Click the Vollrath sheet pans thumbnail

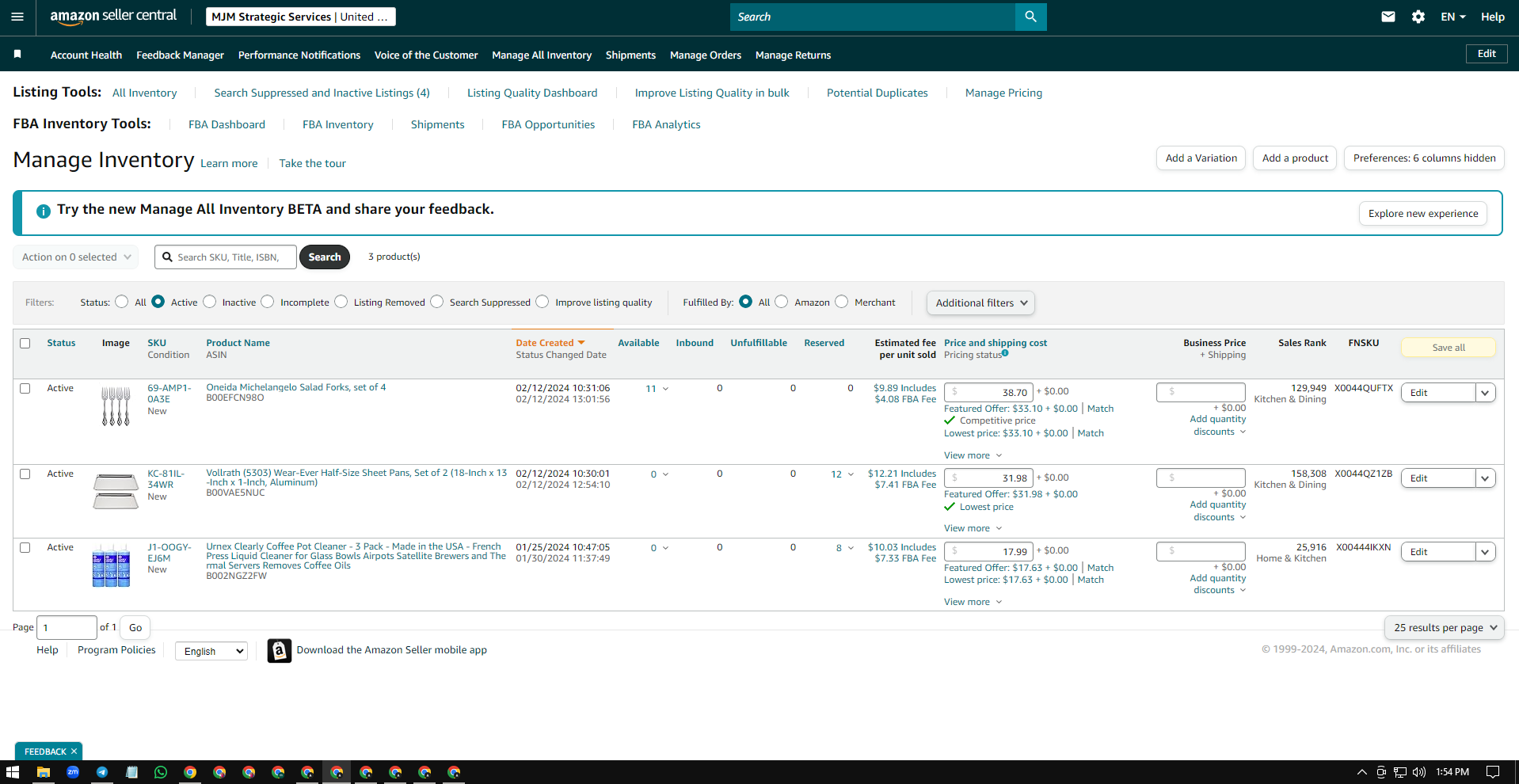116,491
